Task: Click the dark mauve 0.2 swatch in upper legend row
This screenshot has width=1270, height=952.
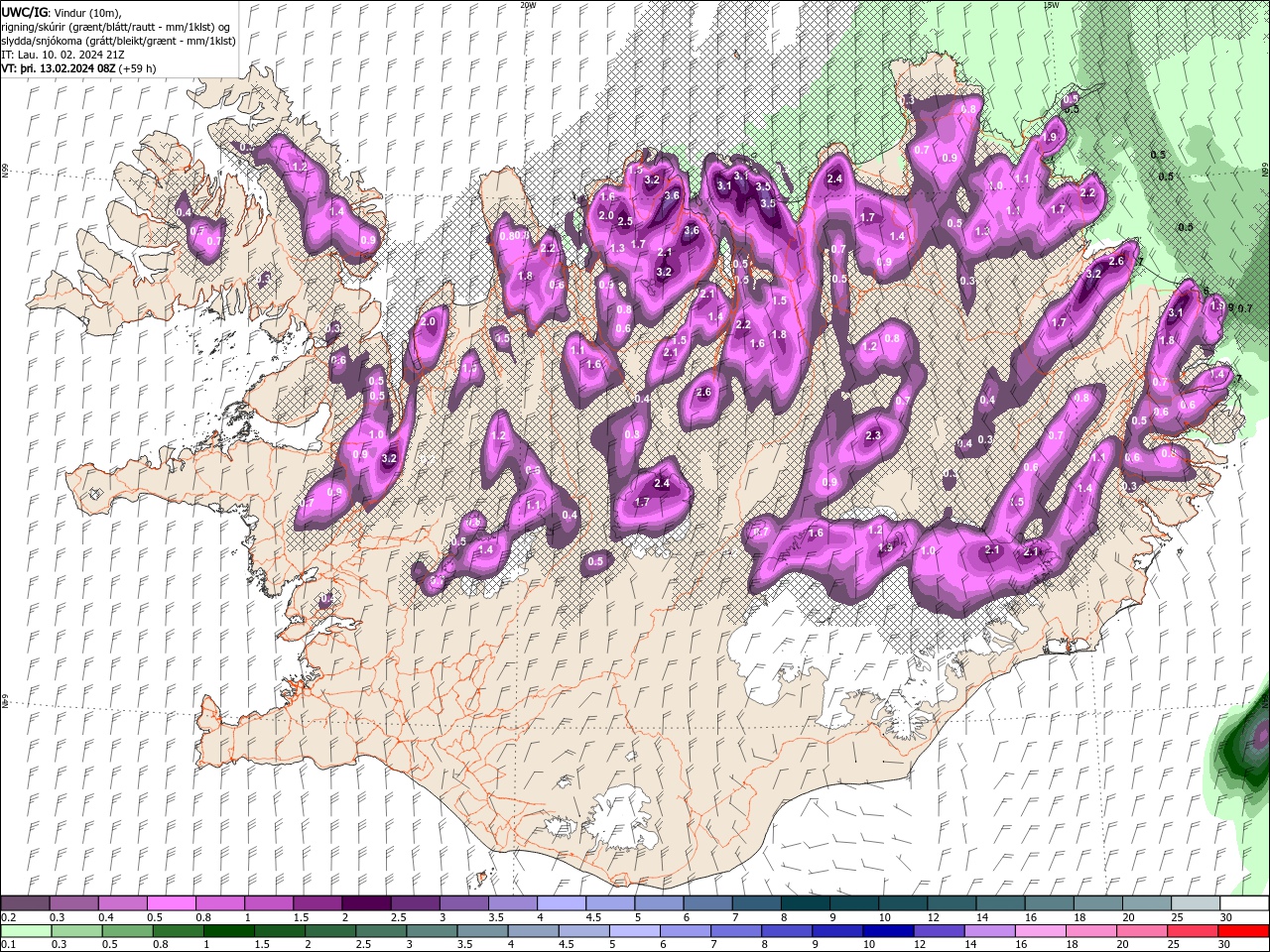Action: (x=25, y=903)
